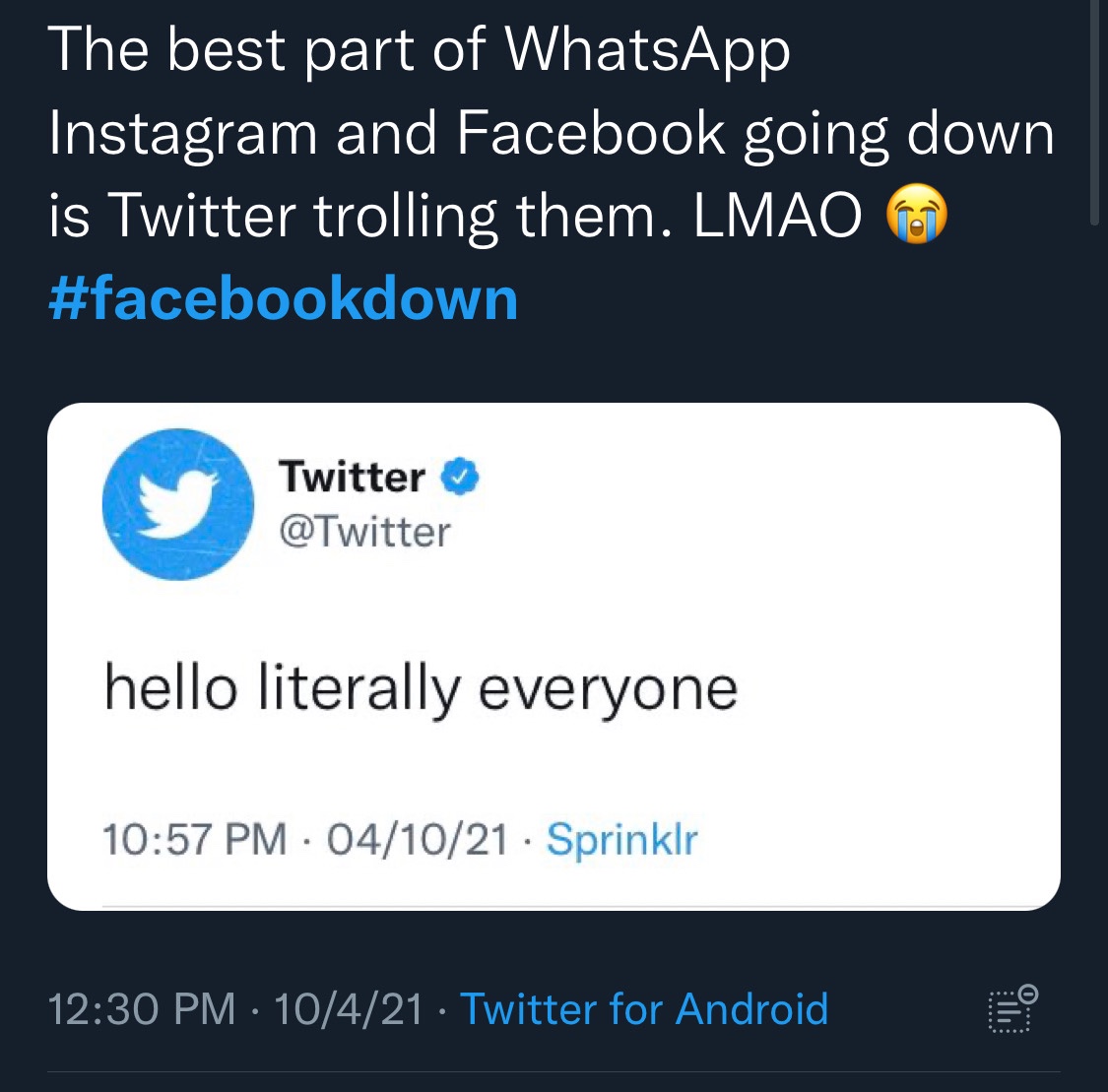Click the 12:30 PM tweet timestamp

click(x=141, y=1008)
